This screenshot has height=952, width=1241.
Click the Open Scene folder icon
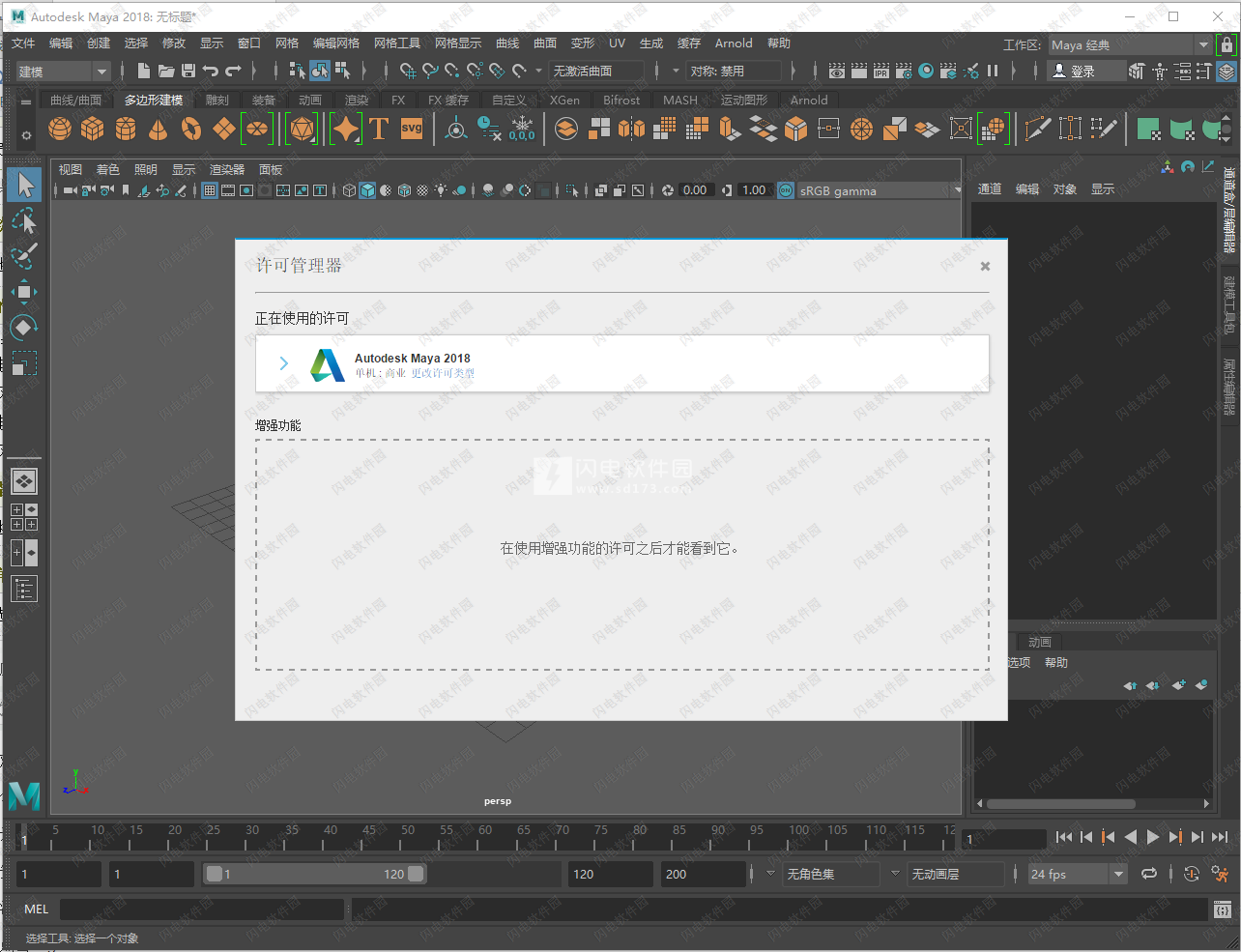coord(166,71)
